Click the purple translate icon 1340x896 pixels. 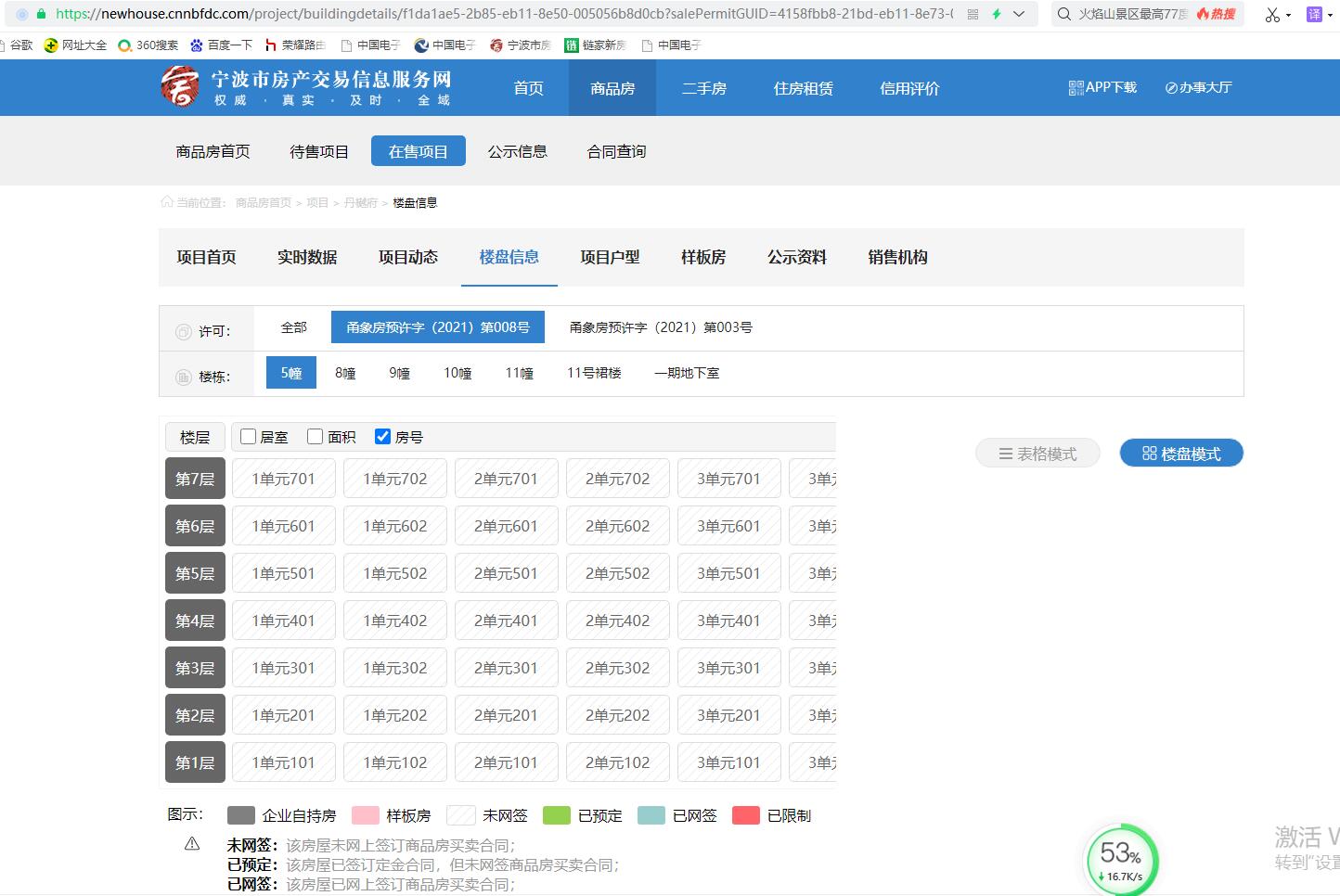pyautogui.click(x=1314, y=14)
